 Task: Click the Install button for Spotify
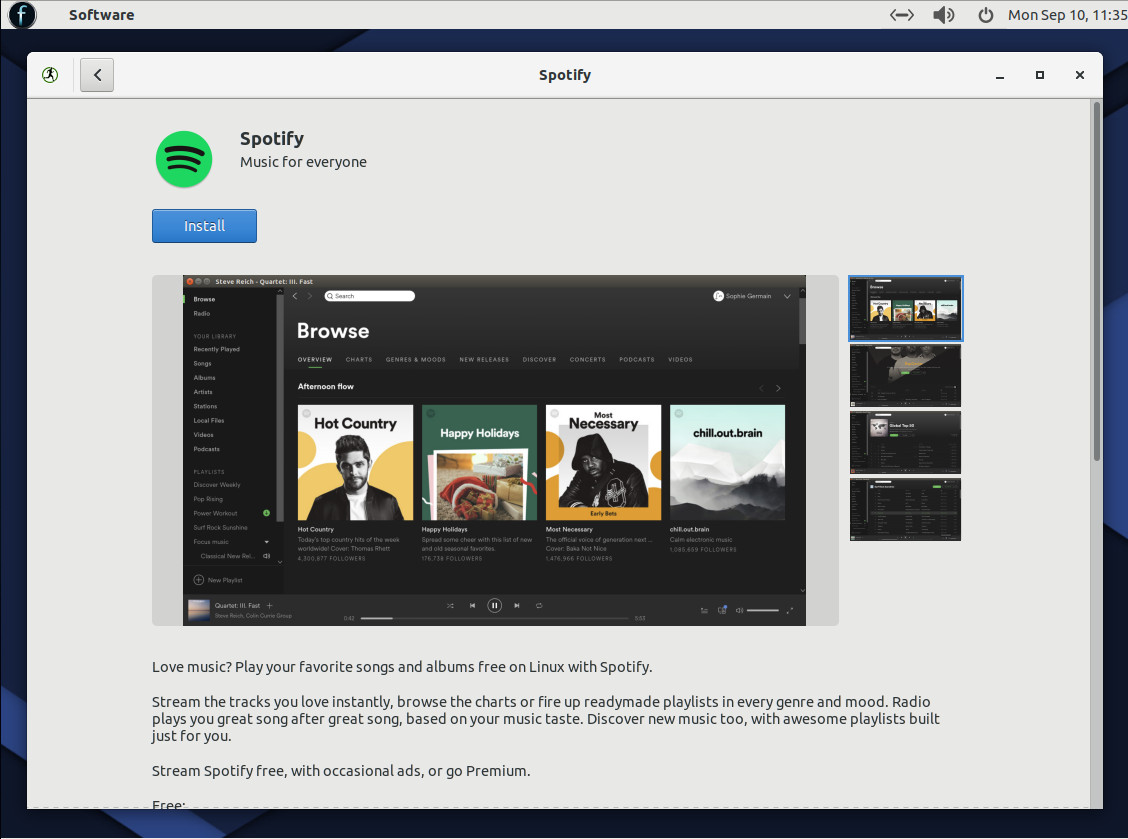[x=204, y=226]
